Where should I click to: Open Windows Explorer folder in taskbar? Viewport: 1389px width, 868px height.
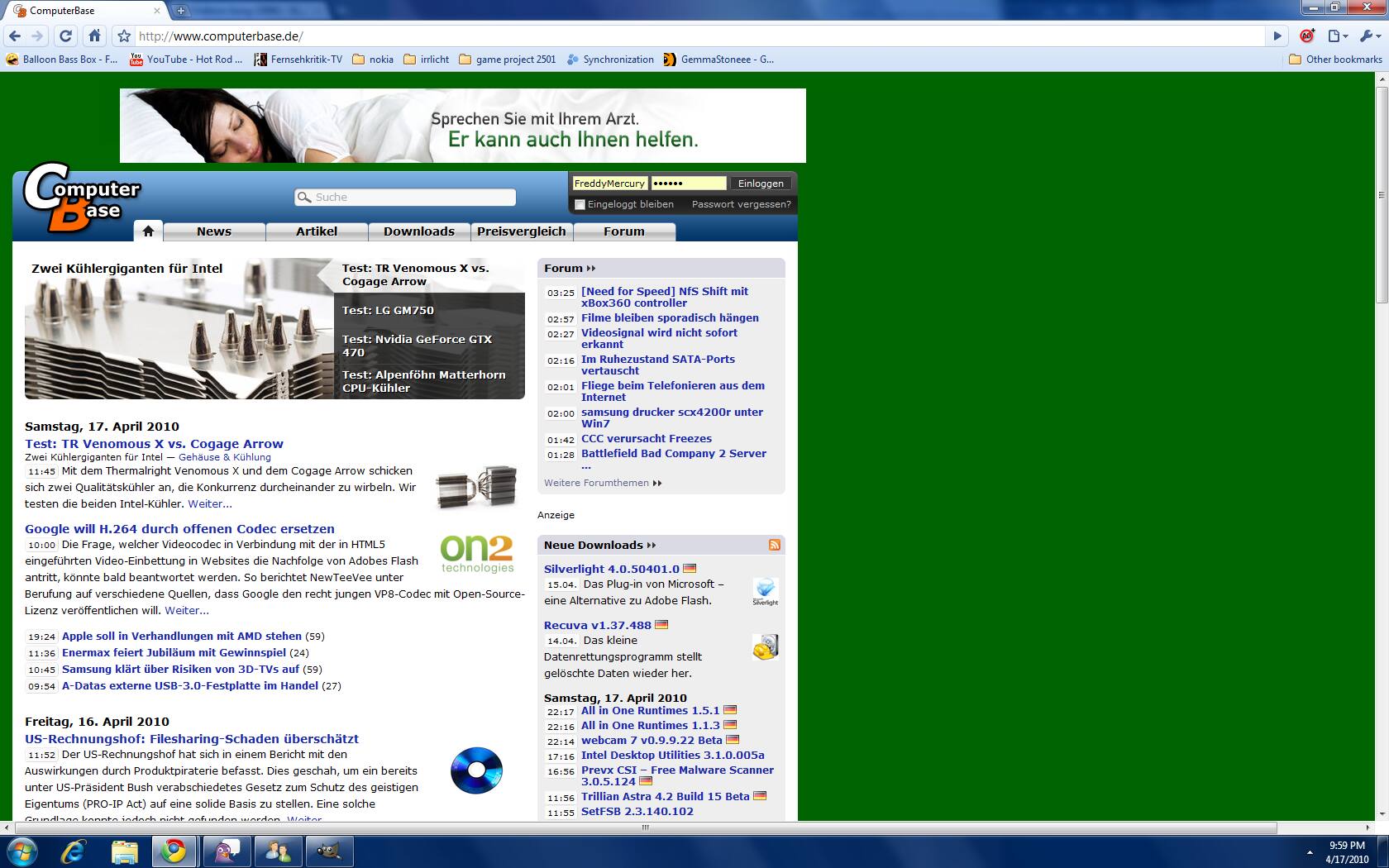point(124,851)
